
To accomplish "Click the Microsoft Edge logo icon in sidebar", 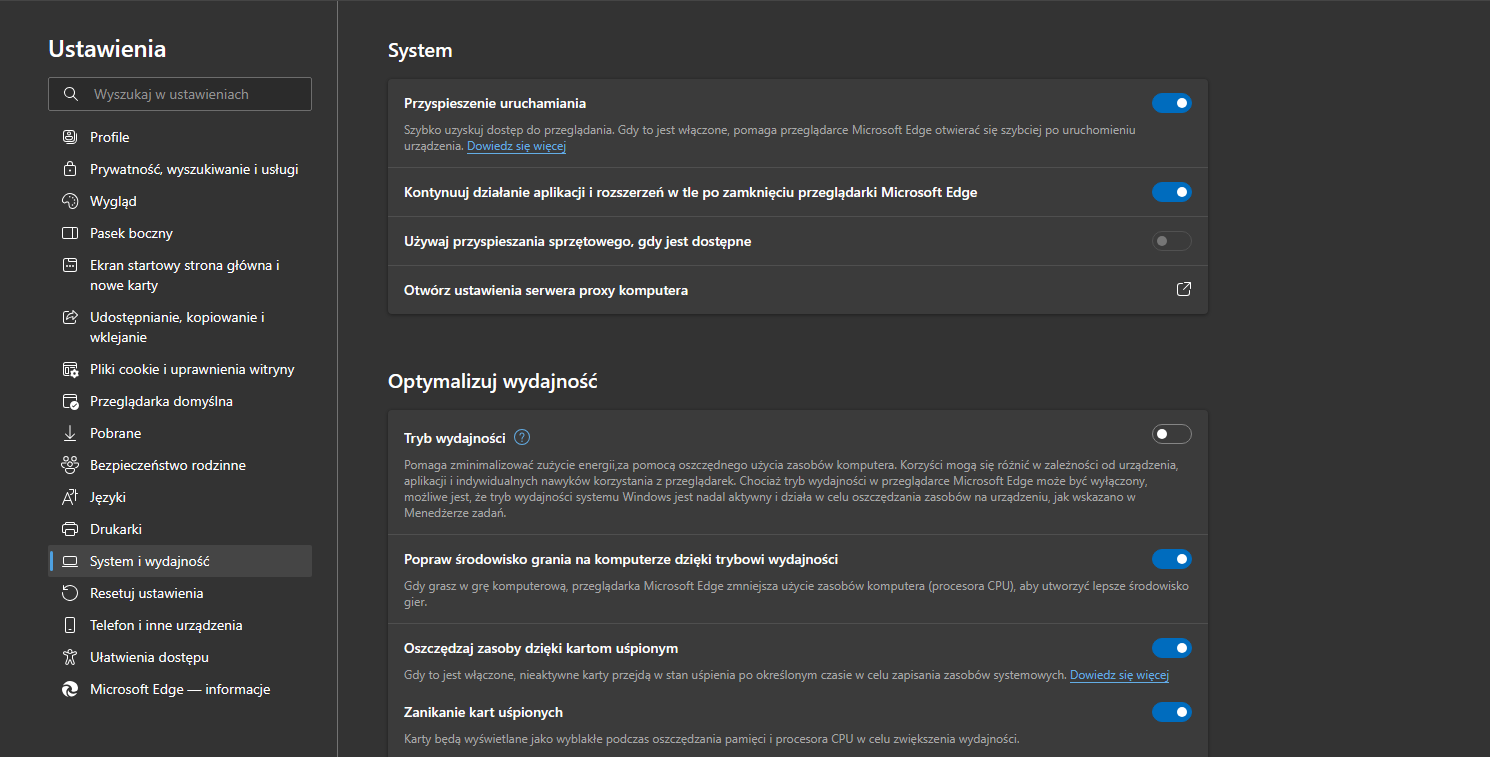I will coord(70,689).
